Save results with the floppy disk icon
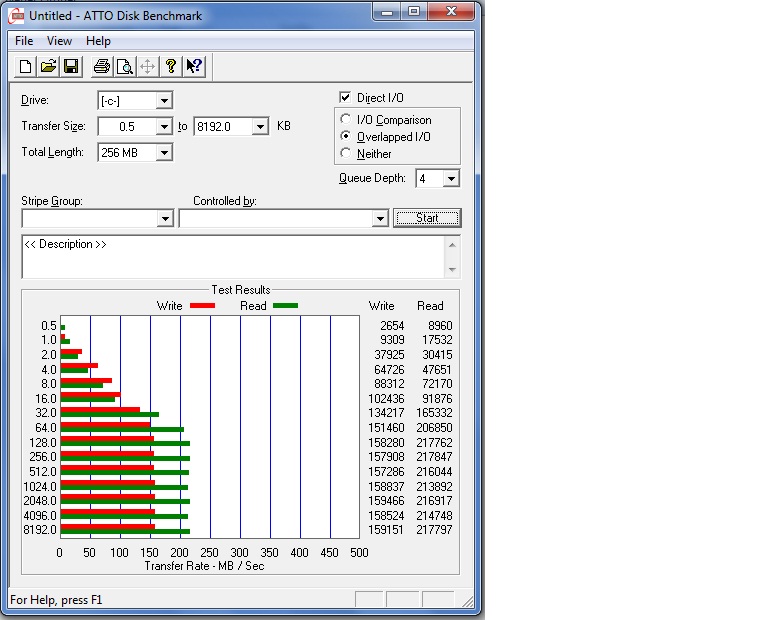 (71, 67)
